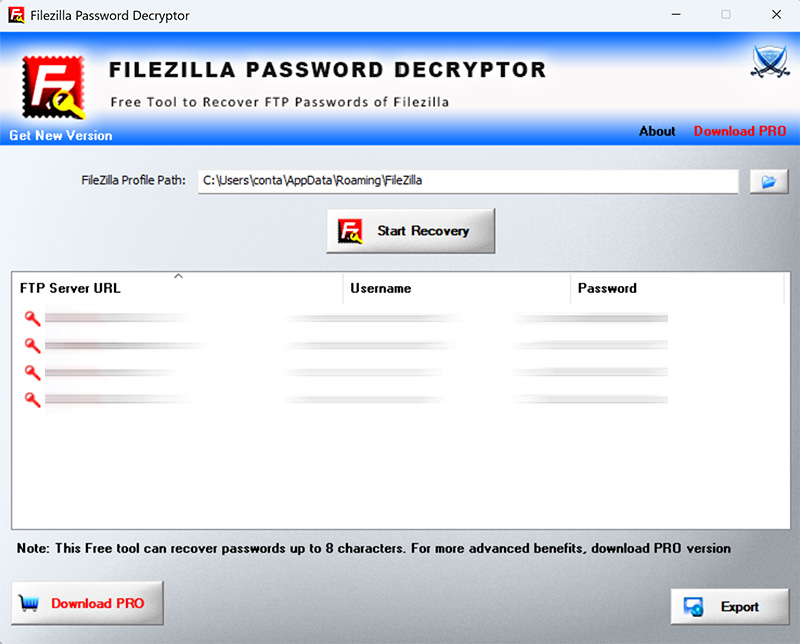Click the browse folder icon button

click(x=769, y=181)
